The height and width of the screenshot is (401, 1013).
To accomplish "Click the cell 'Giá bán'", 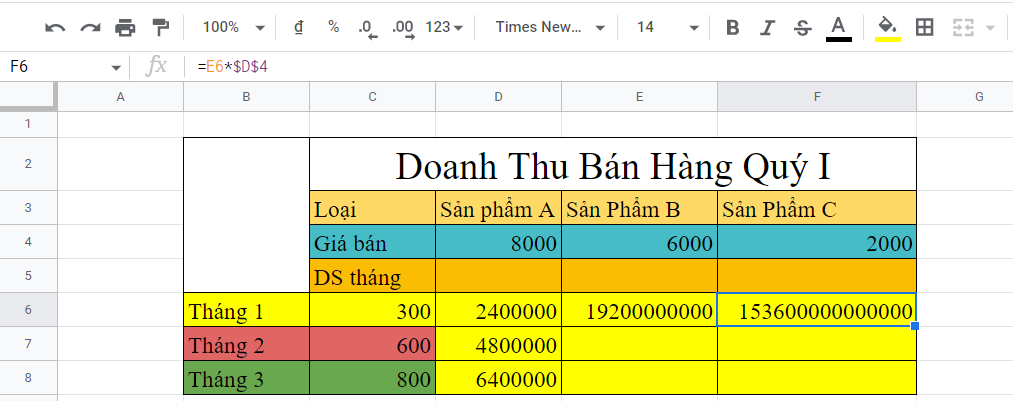I will coord(372,242).
